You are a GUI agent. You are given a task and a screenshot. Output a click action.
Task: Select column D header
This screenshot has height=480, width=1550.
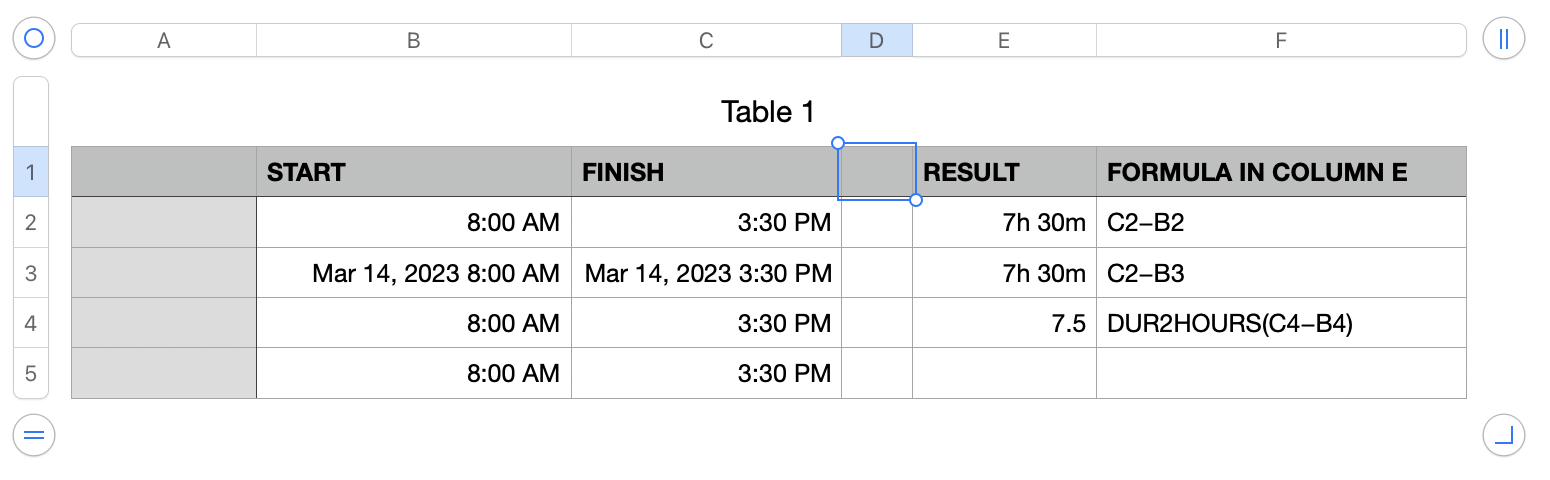tap(876, 40)
